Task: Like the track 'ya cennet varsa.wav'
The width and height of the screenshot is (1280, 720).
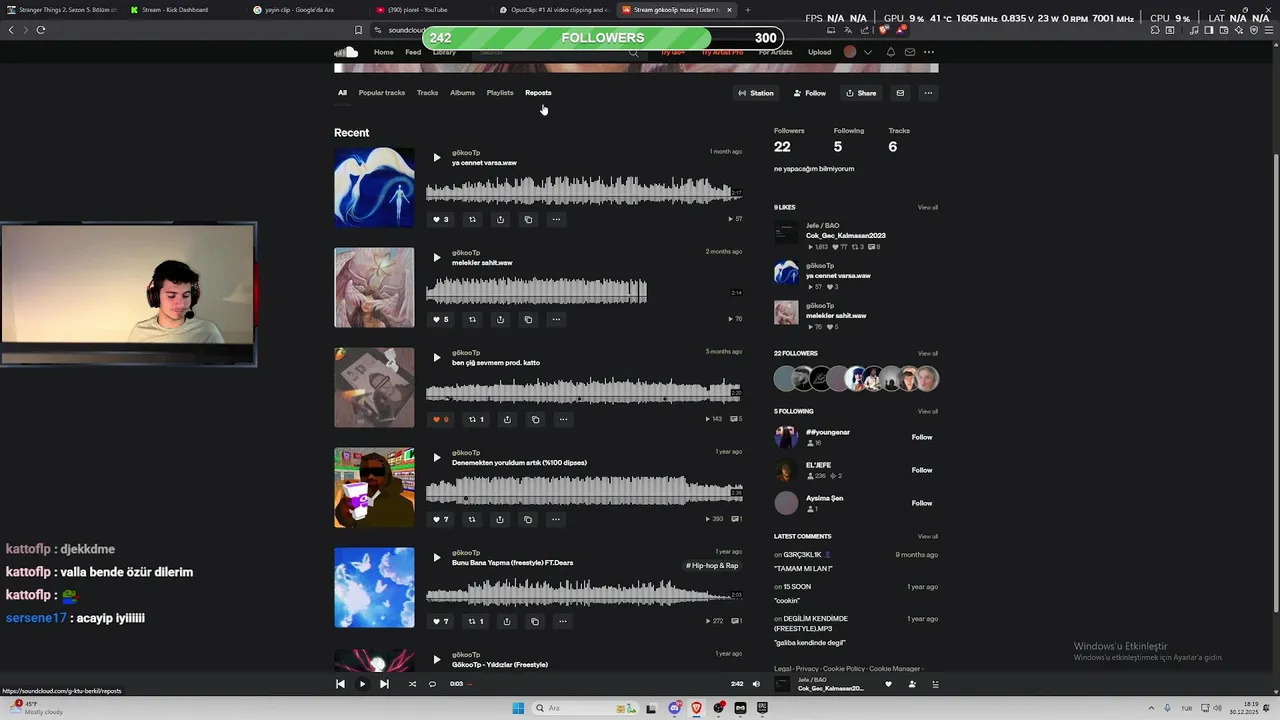Action: (x=440, y=219)
